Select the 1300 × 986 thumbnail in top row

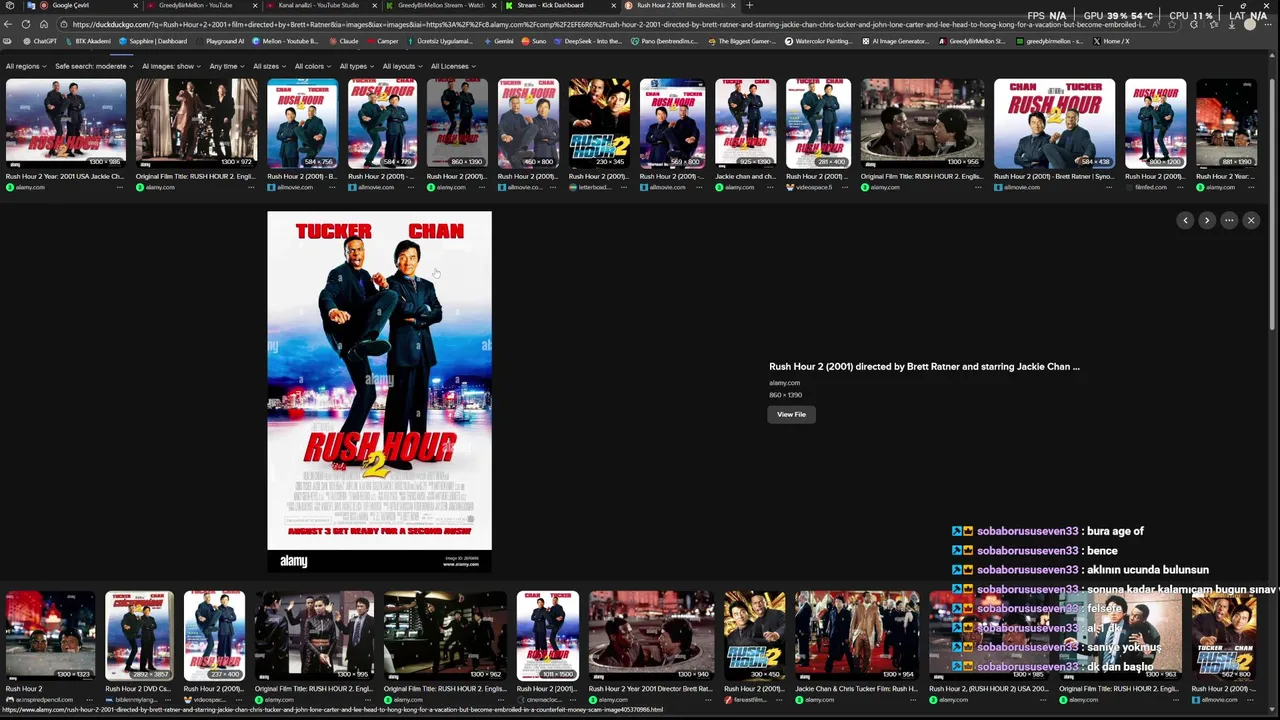click(65, 123)
